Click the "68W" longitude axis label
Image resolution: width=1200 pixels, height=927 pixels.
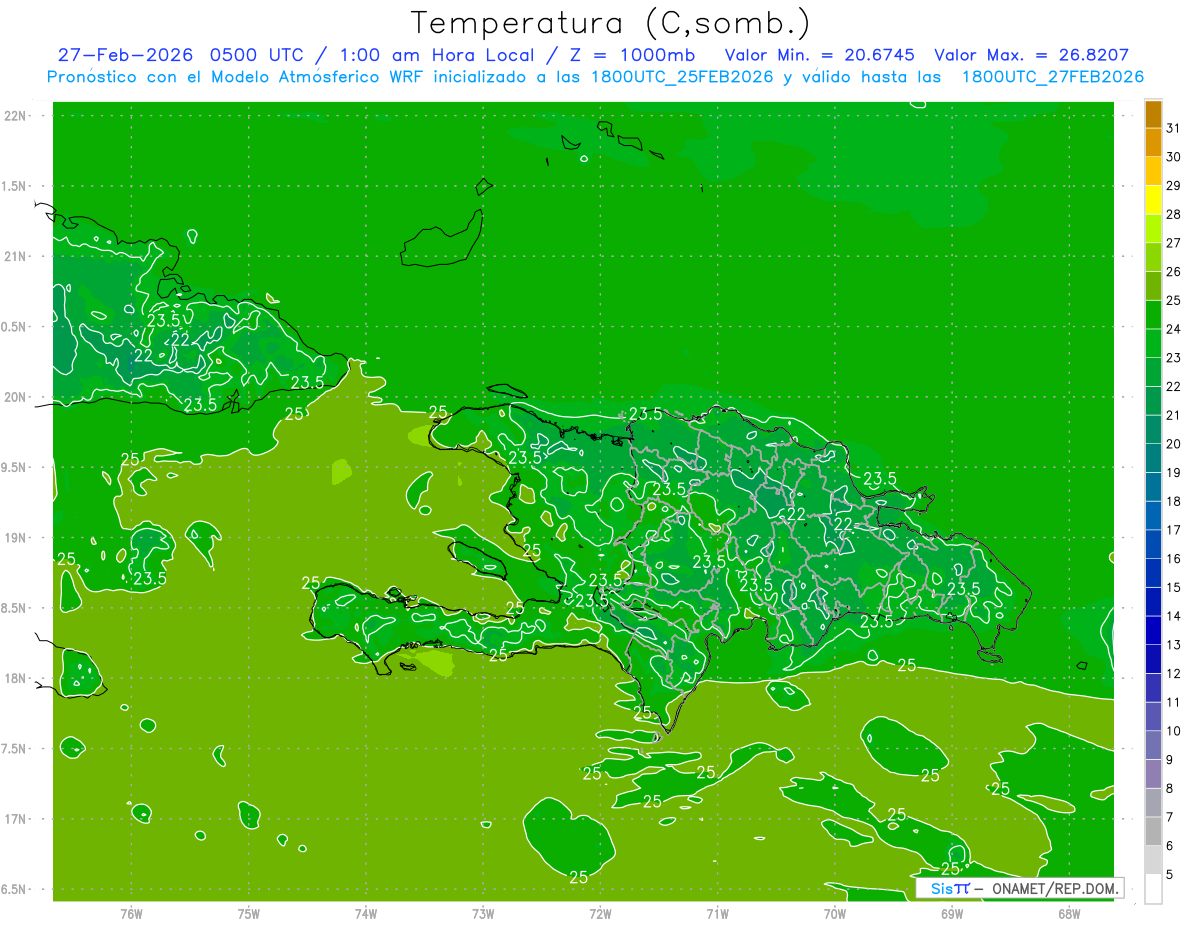point(1069,913)
